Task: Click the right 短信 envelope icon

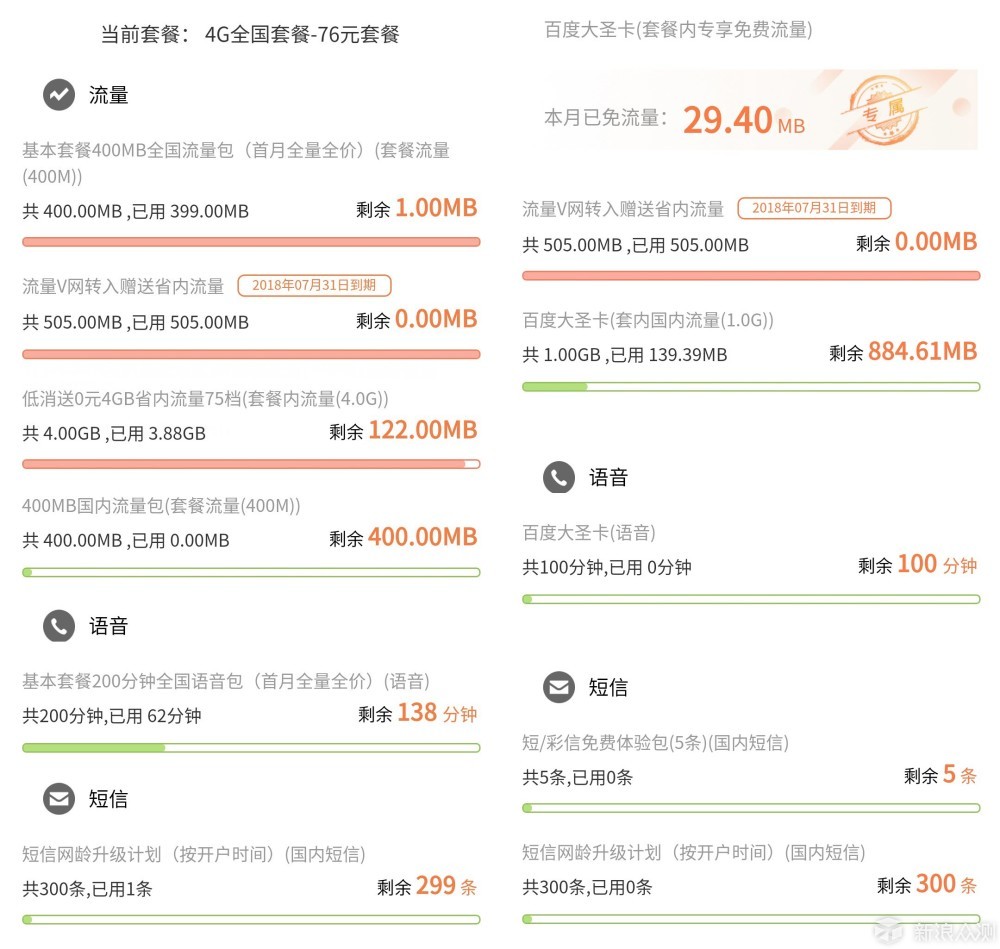Action: 559,688
